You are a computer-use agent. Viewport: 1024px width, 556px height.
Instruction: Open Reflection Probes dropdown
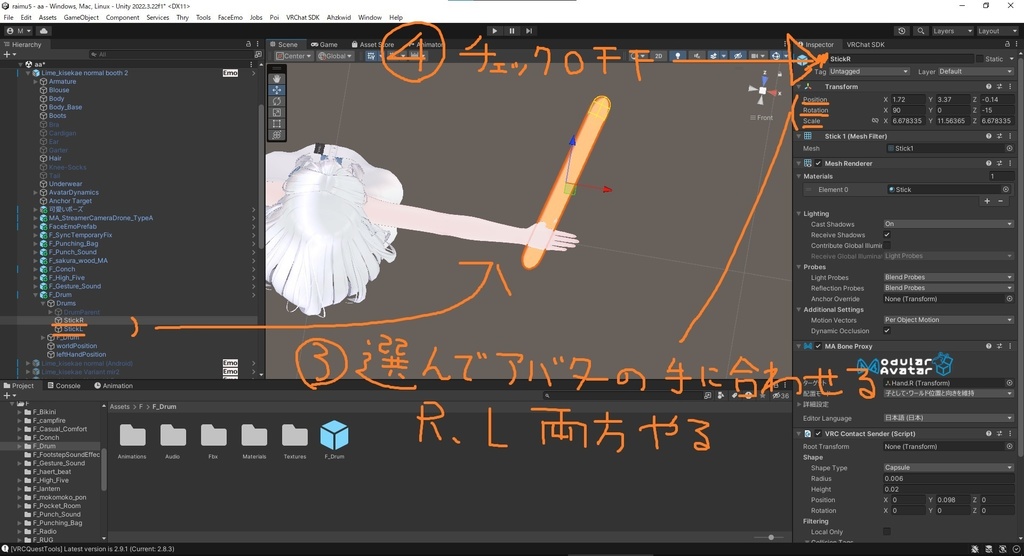tap(948, 288)
